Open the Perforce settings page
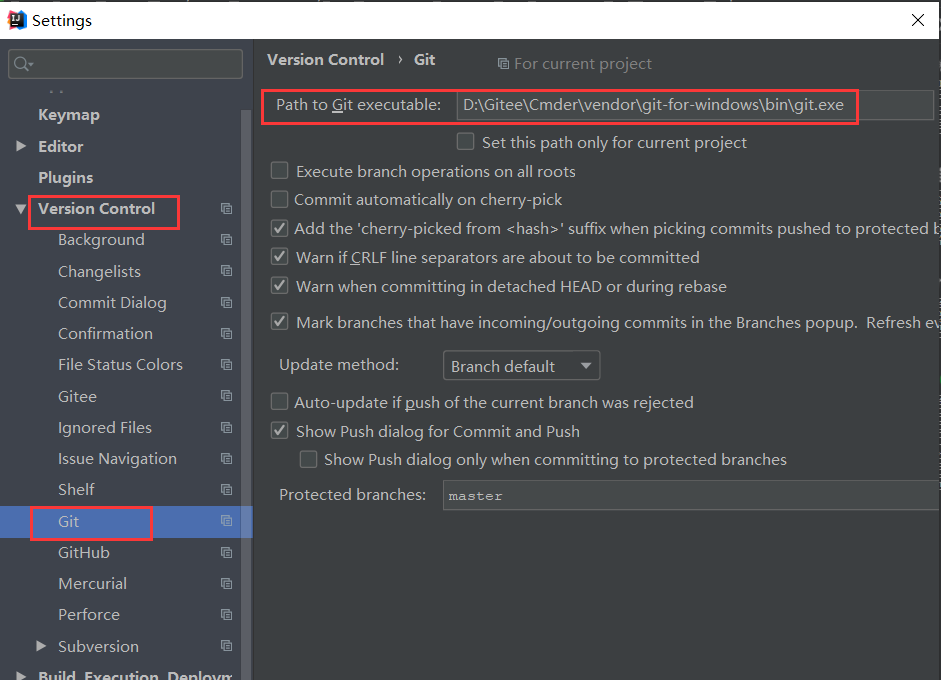 [89, 615]
